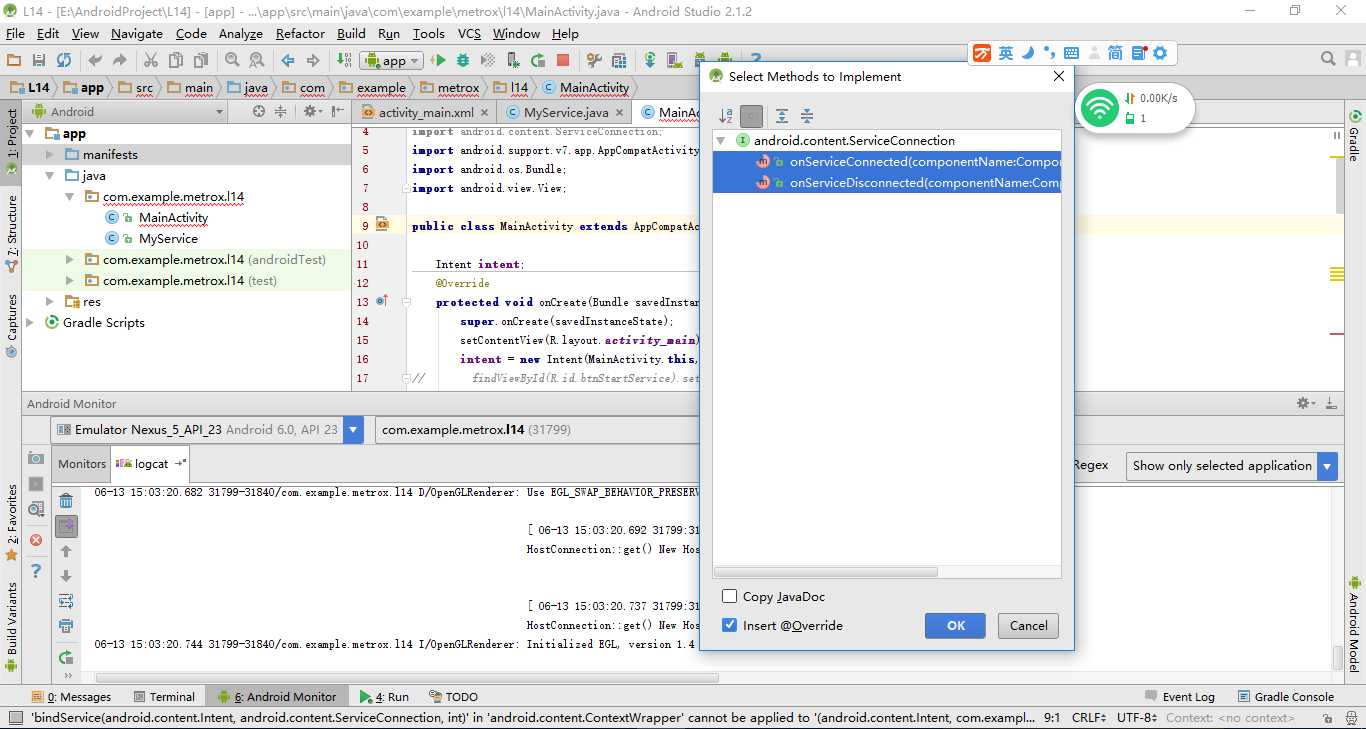Click the Terminate Application red icon
The width and height of the screenshot is (1366, 729).
pos(36,540)
